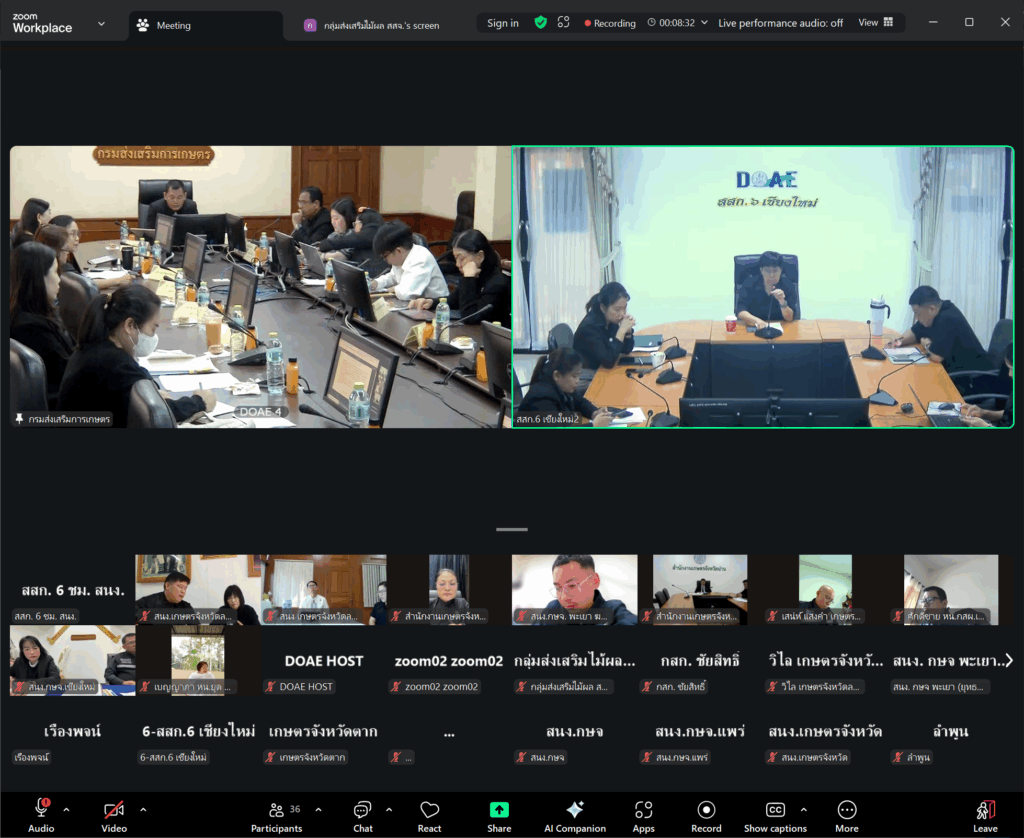
Task: Click the More options icon
Action: [x=847, y=814]
